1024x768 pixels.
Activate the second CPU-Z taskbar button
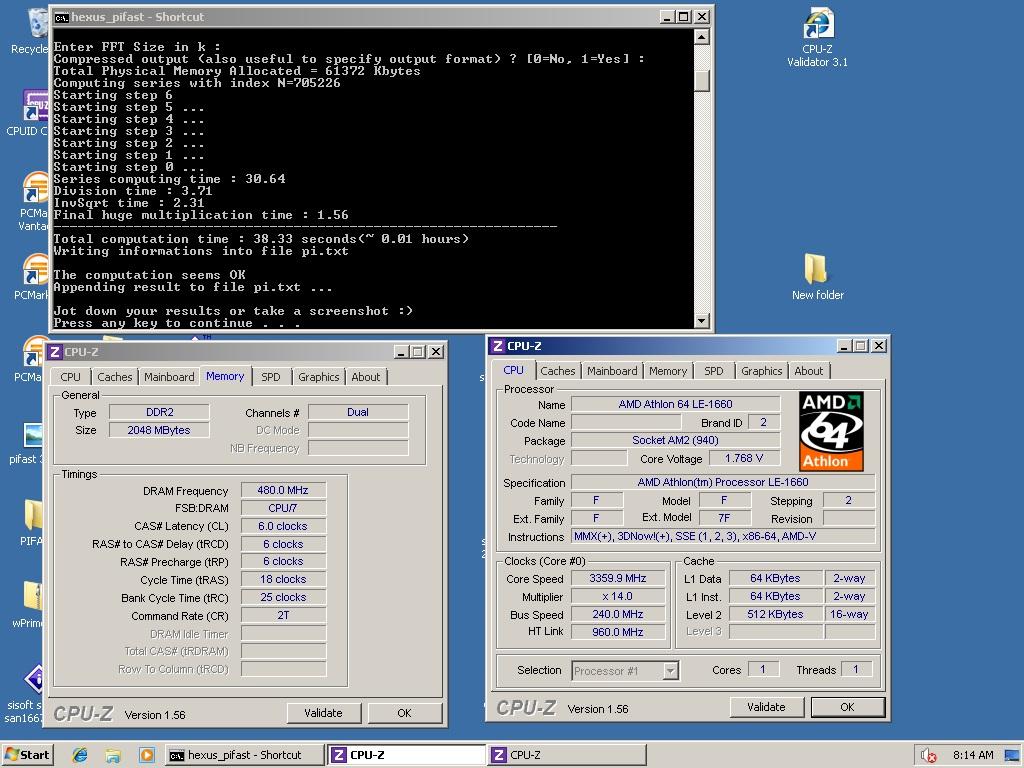coord(567,755)
